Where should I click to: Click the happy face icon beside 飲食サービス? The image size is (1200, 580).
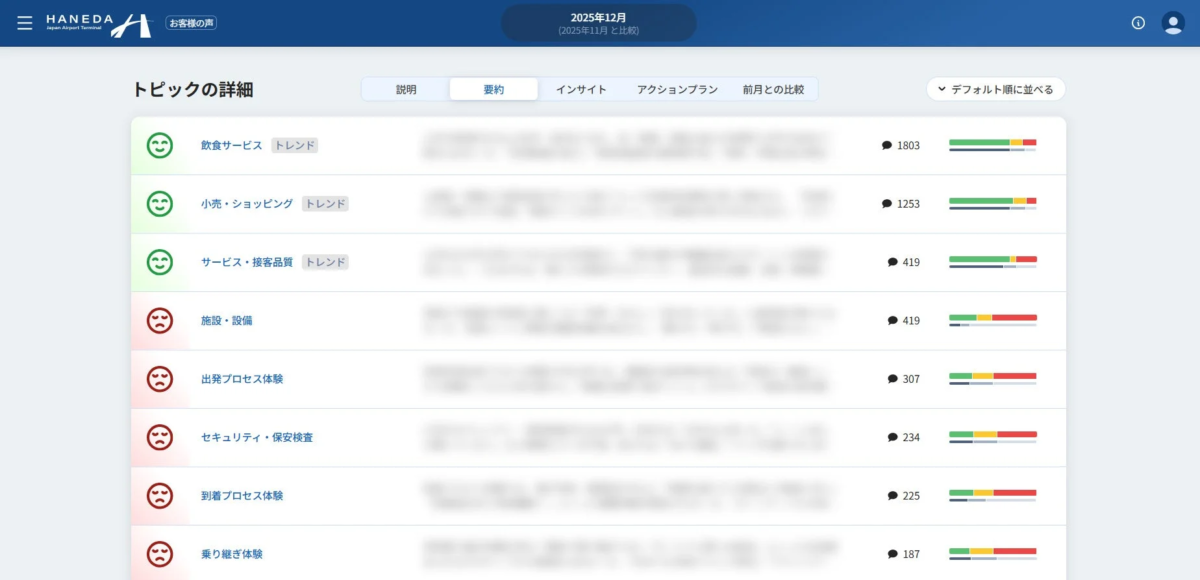click(160, 145)
